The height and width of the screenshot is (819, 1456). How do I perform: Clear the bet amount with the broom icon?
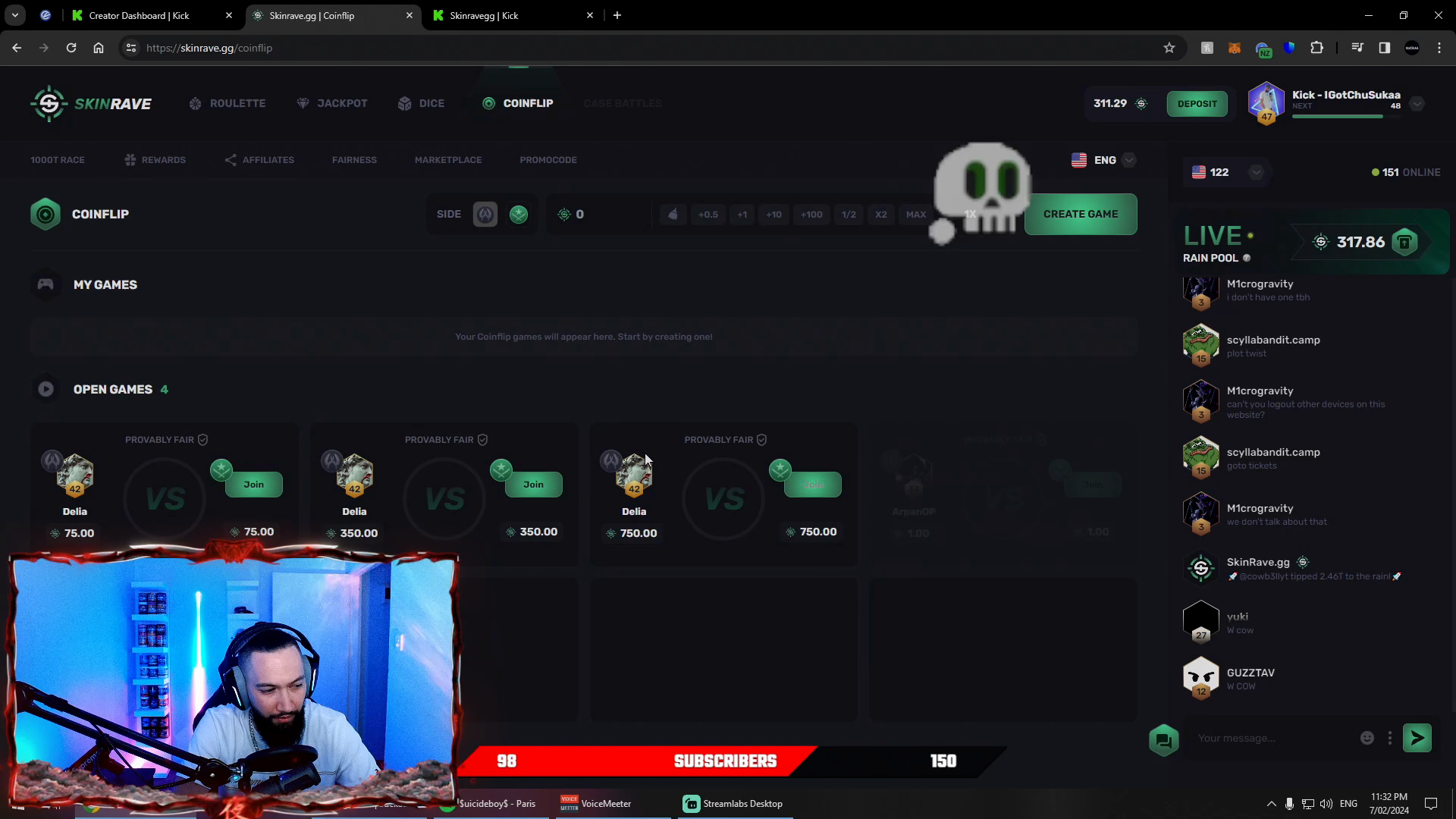pyautogui.click(x=673, y=215)
